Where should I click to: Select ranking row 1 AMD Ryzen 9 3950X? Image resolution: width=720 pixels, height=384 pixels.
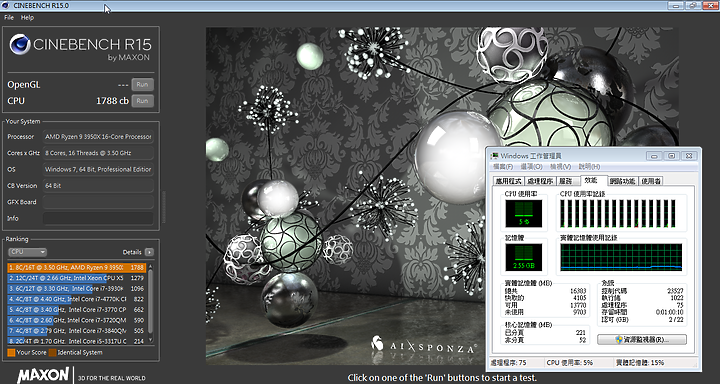coord(77,267)
